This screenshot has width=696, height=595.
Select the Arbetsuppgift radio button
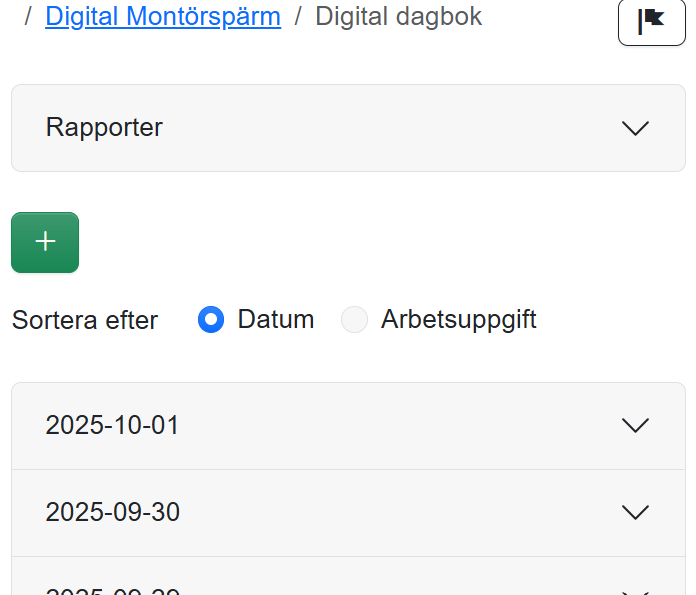click(355, 320)
